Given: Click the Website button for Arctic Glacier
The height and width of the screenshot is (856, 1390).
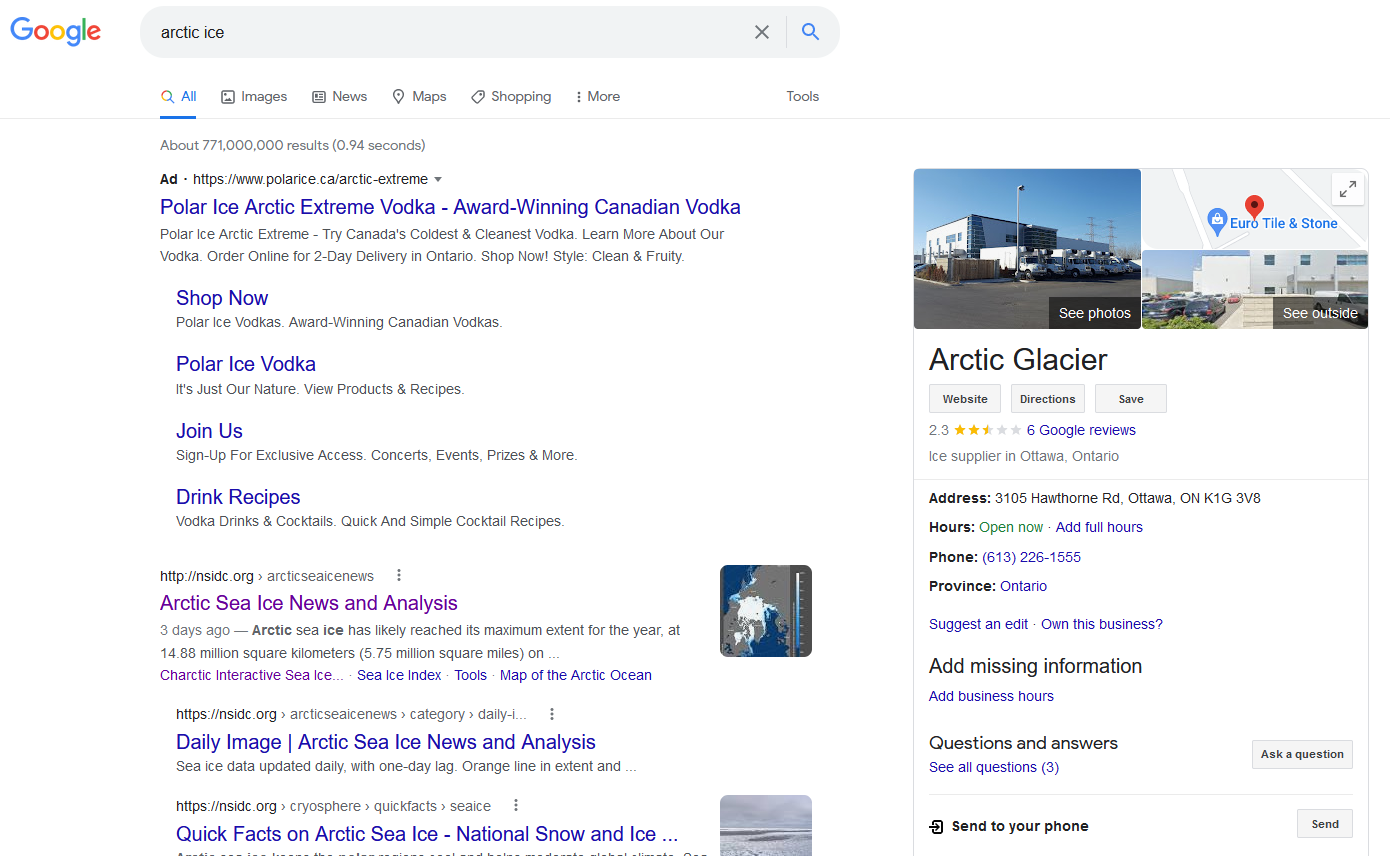Looking at the screenshot, I should point(965,399).
